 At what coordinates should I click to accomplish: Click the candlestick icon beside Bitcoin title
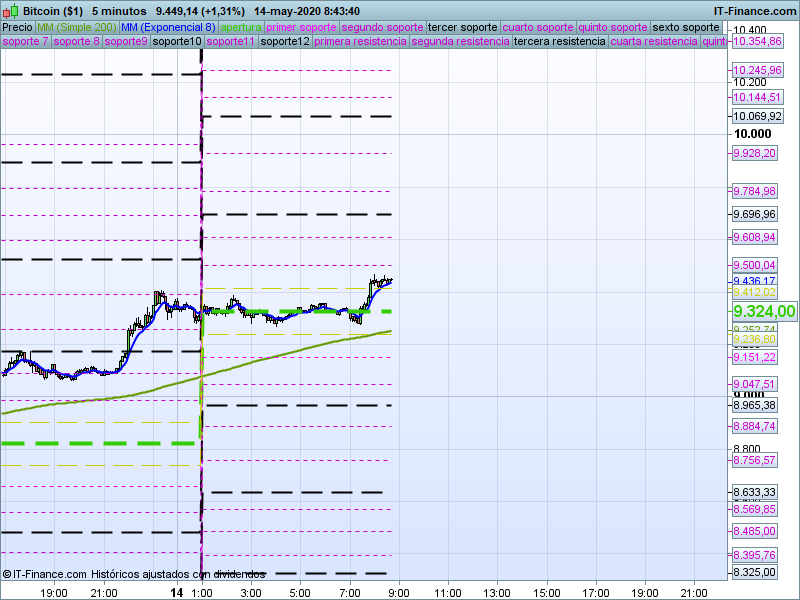pyautogui.click(x=10, y=10)
